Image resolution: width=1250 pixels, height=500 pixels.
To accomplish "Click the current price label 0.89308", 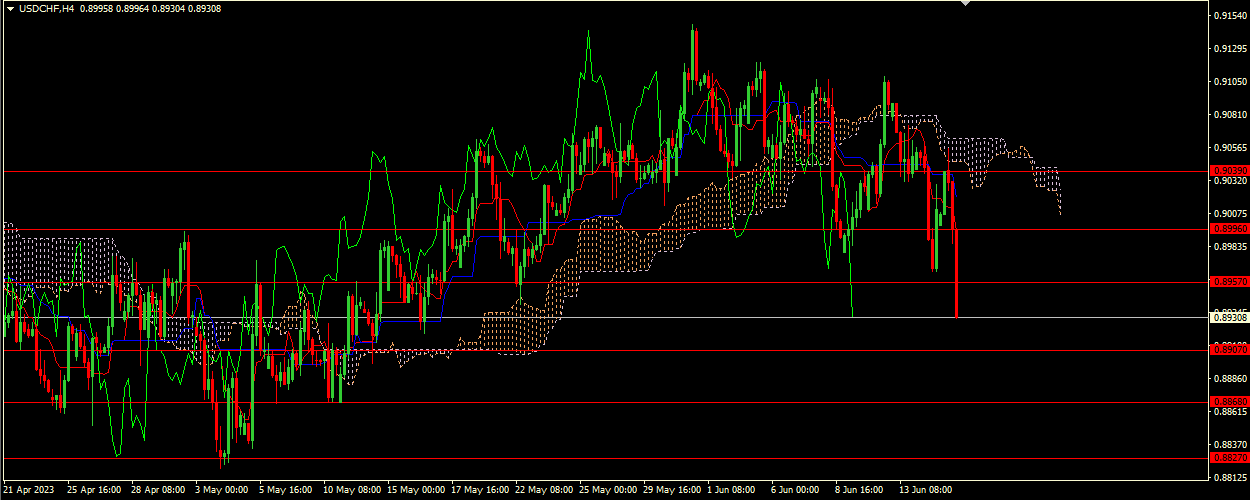I will coord(1228,317).
